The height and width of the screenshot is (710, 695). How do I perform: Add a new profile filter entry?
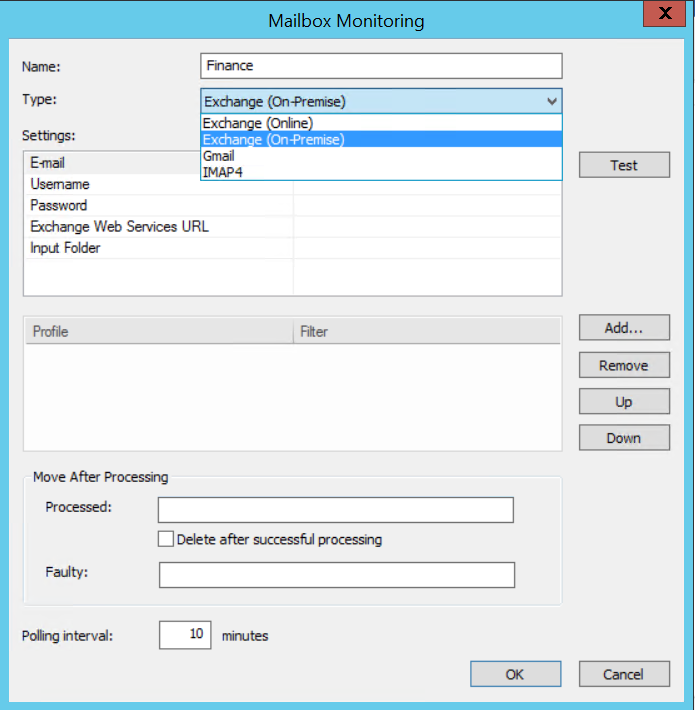(624, 327)
